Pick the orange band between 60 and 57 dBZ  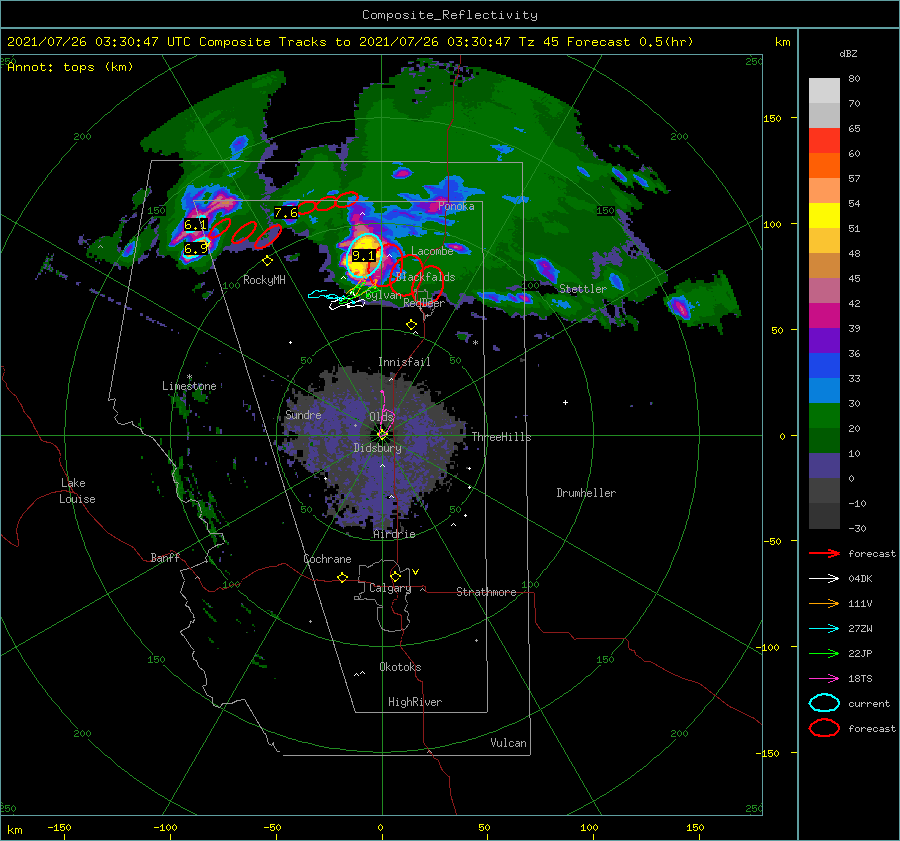[x=824, y=166]
